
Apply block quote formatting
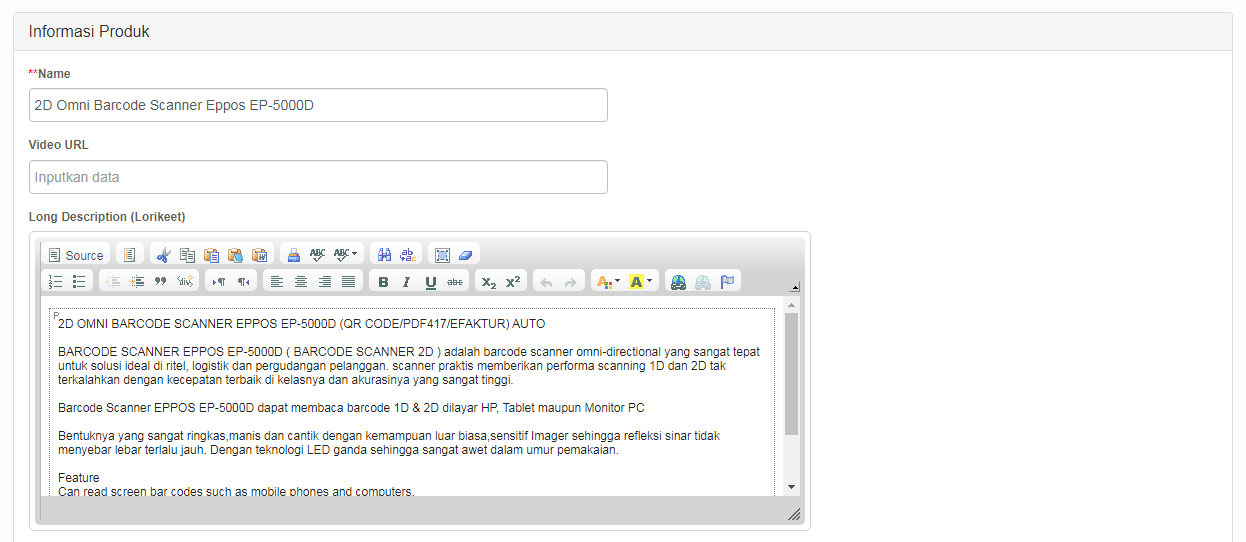click(x=161, y=282)
